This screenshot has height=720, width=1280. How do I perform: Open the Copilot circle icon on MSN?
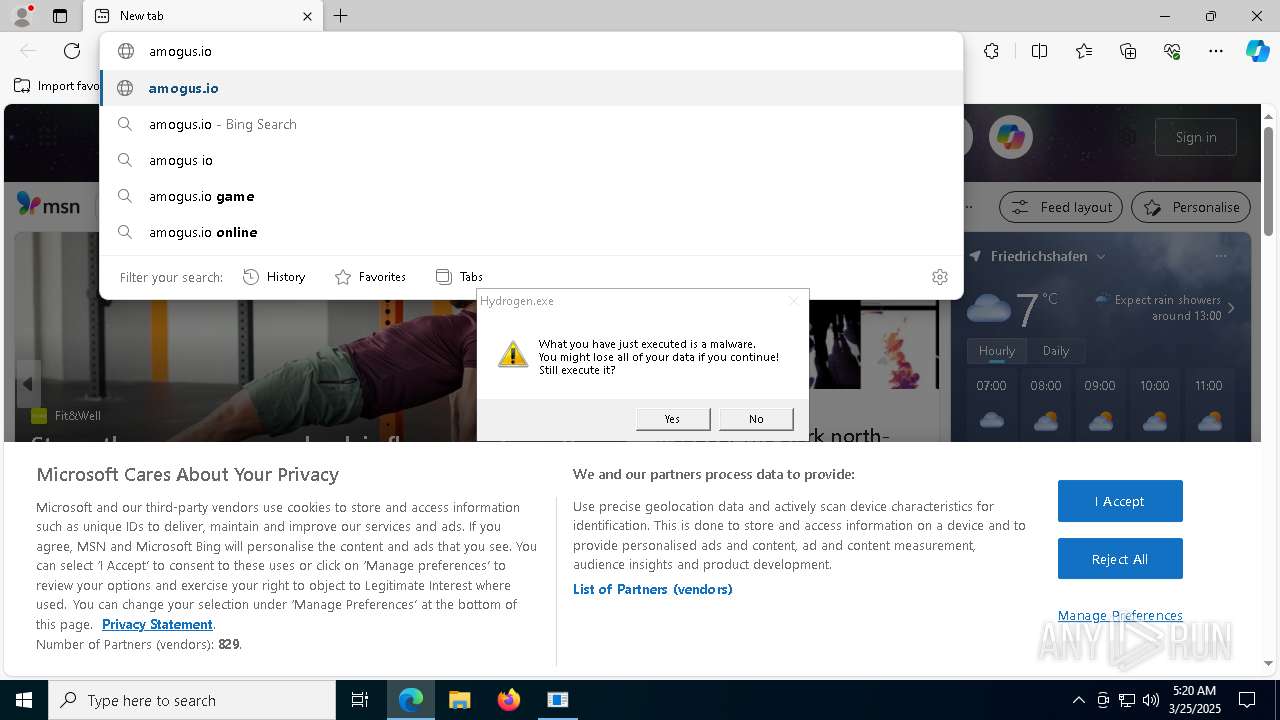1011,137
